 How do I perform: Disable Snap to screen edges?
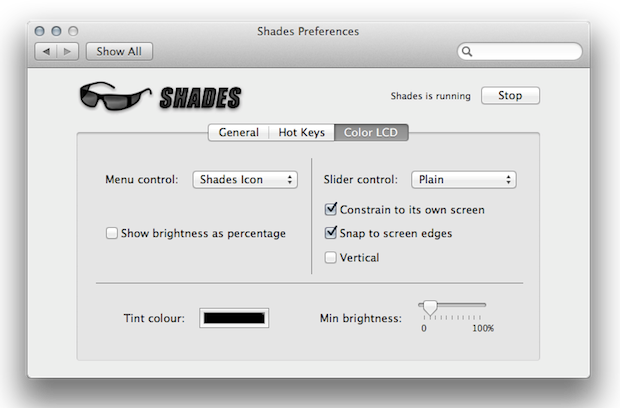point(331,233)
